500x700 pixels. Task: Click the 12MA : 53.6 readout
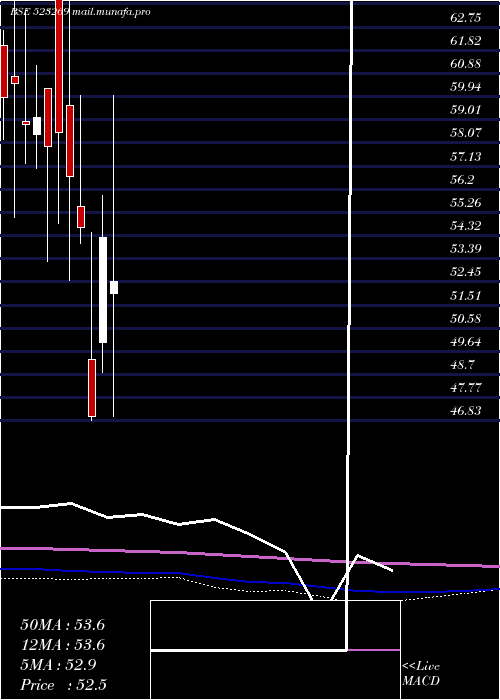pyautogui.click(x=62, y=645)
